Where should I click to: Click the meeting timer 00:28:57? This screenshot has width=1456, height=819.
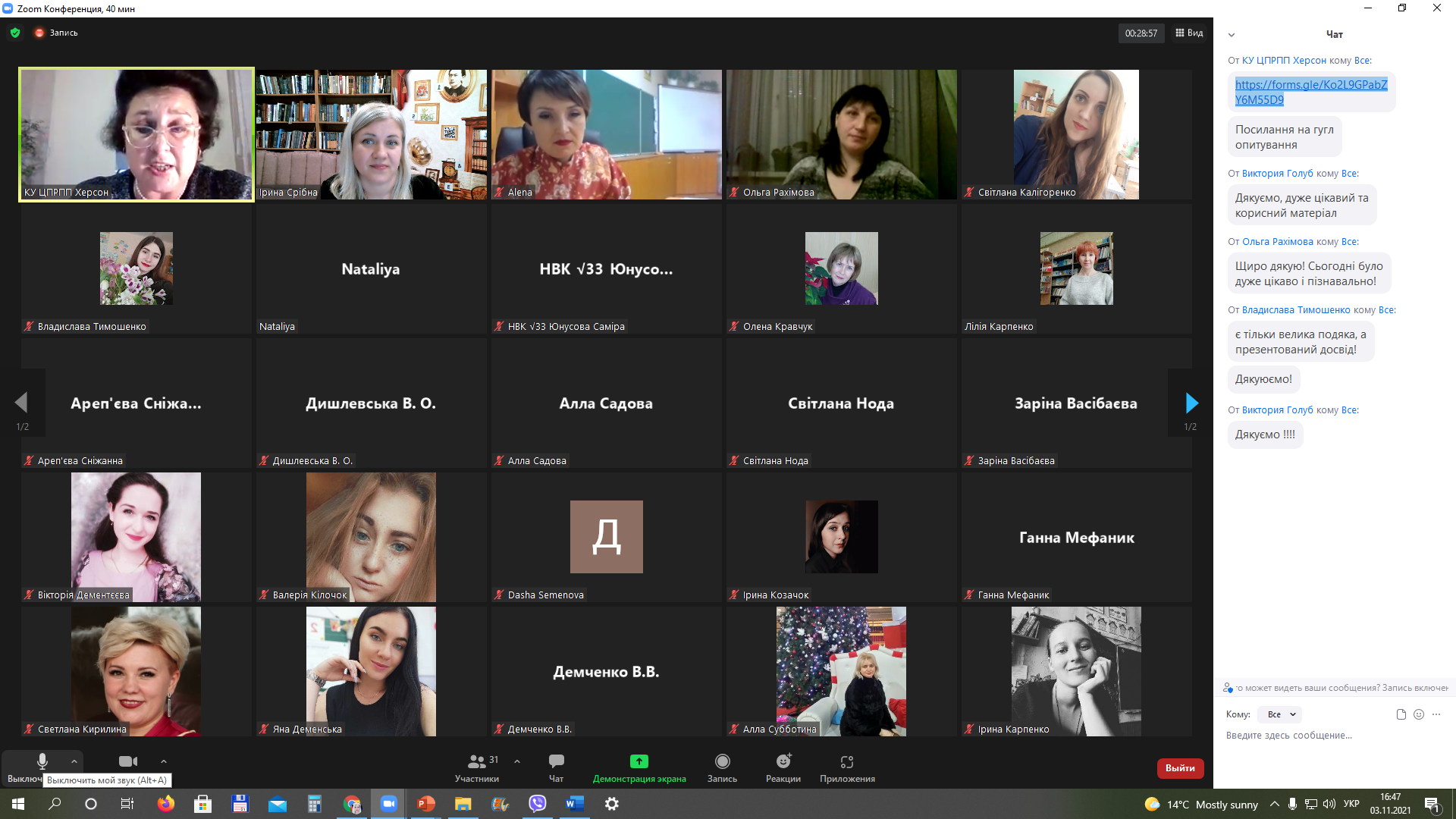pyautogui.click(x=1141, y=33)
